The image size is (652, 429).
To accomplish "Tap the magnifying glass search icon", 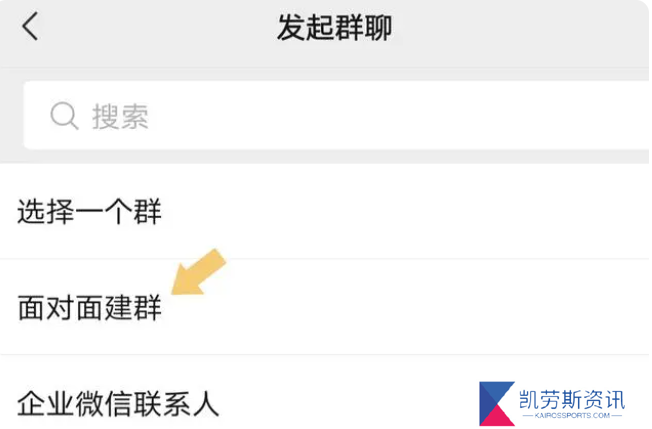I will 64,116.
